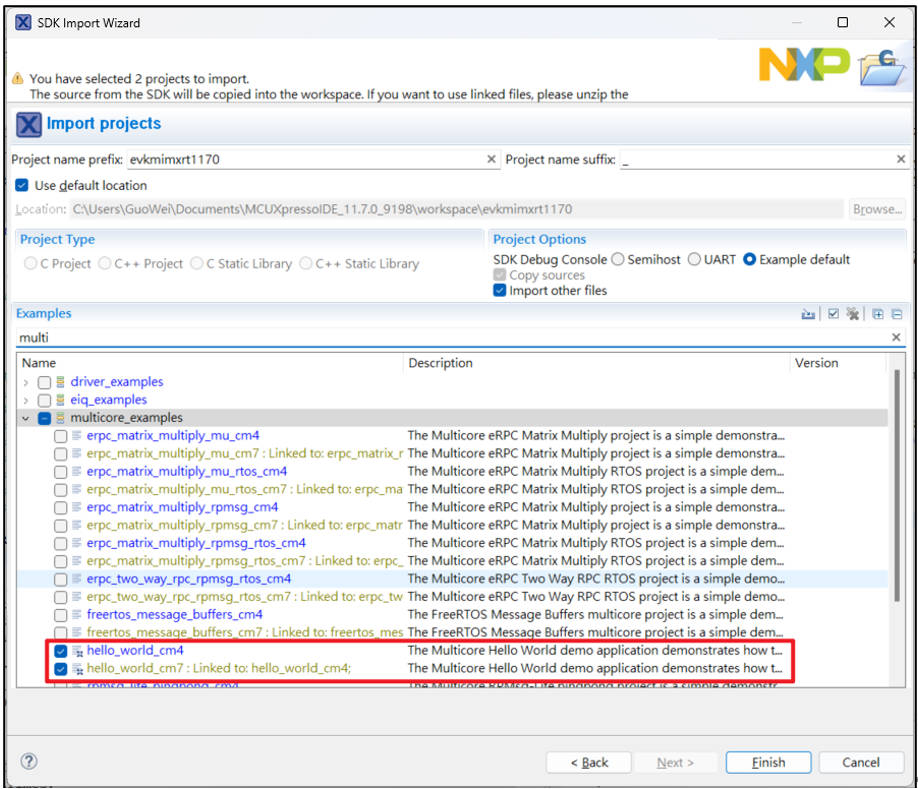Toggle the Use default location checkbox

tap(22, 186)
